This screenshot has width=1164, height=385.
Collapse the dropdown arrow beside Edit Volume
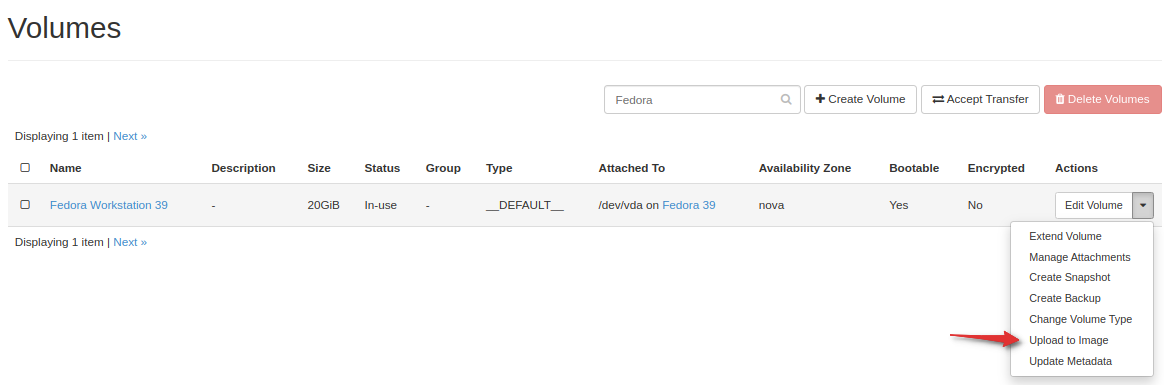pyautogui.click(x=1143, y=205)
